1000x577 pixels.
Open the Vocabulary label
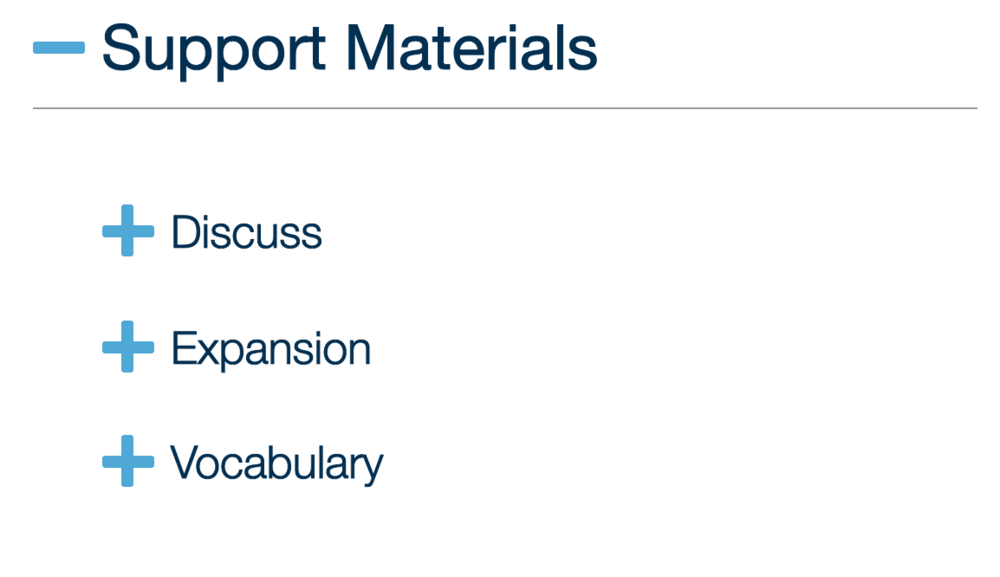[277, 463]
